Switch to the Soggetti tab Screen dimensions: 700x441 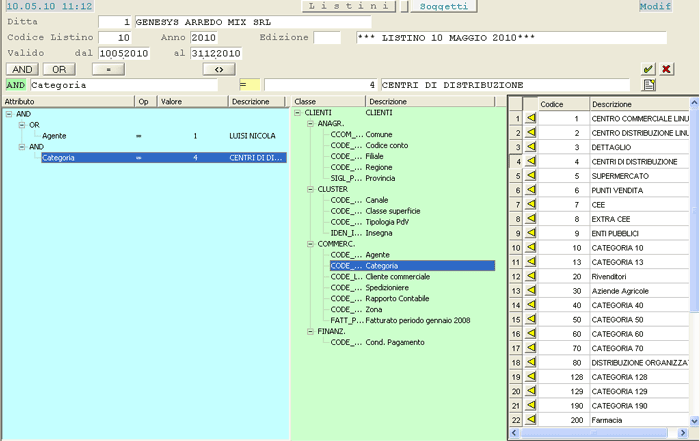(x=444, y=6)
